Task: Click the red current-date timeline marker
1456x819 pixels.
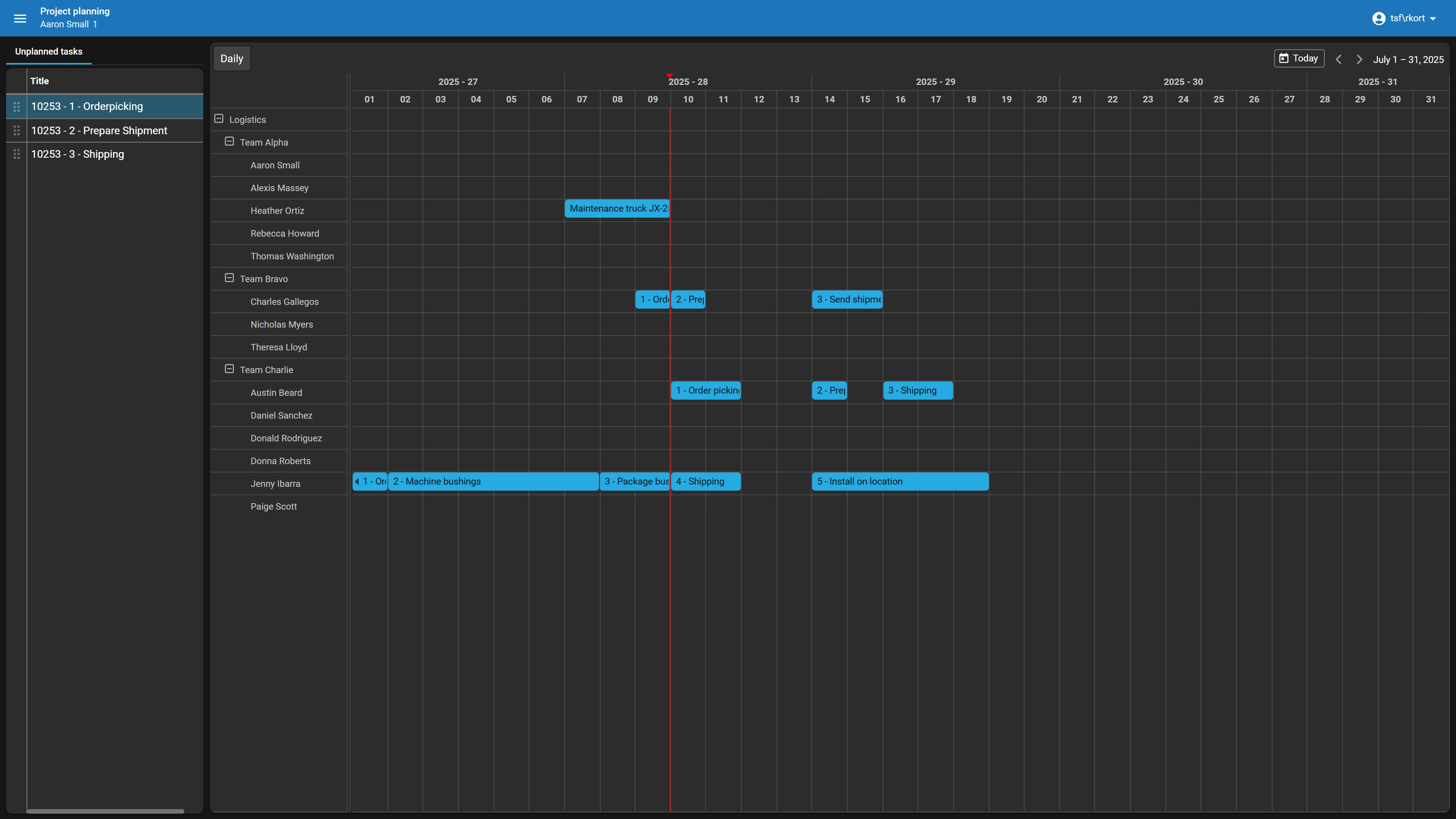Action: coord(670,75)
